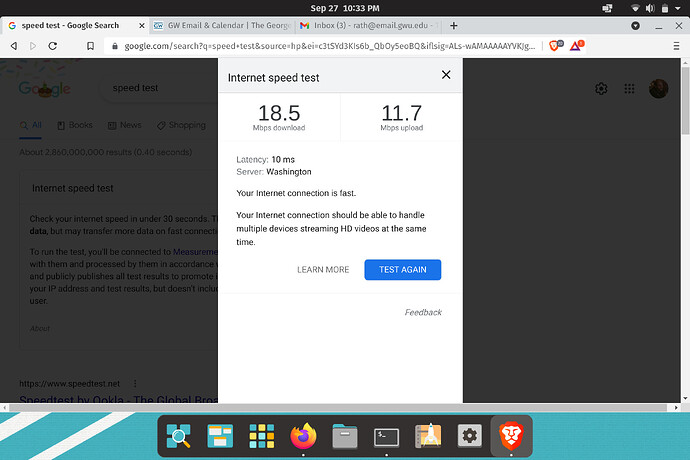Click the address bar URL

329,46
